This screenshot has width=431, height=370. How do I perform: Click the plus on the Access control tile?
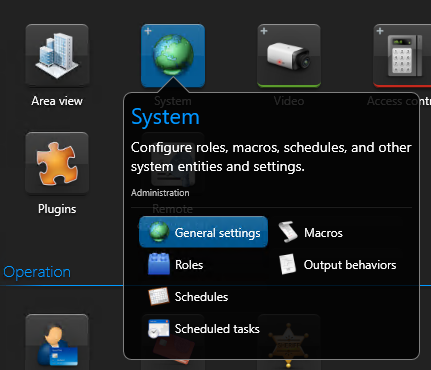click(x=380, y=31)
